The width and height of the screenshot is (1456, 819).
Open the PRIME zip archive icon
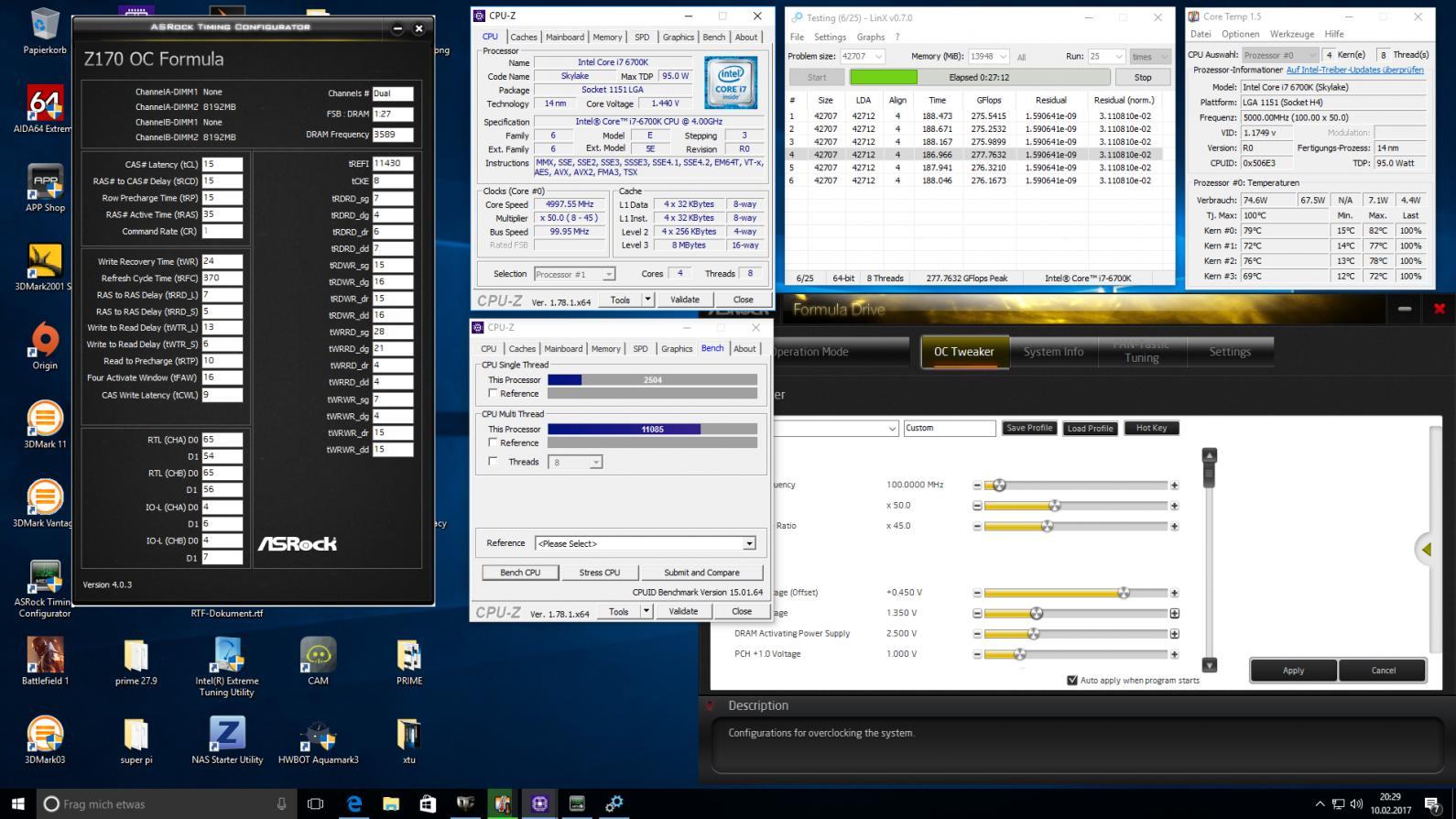click(409, 661)
